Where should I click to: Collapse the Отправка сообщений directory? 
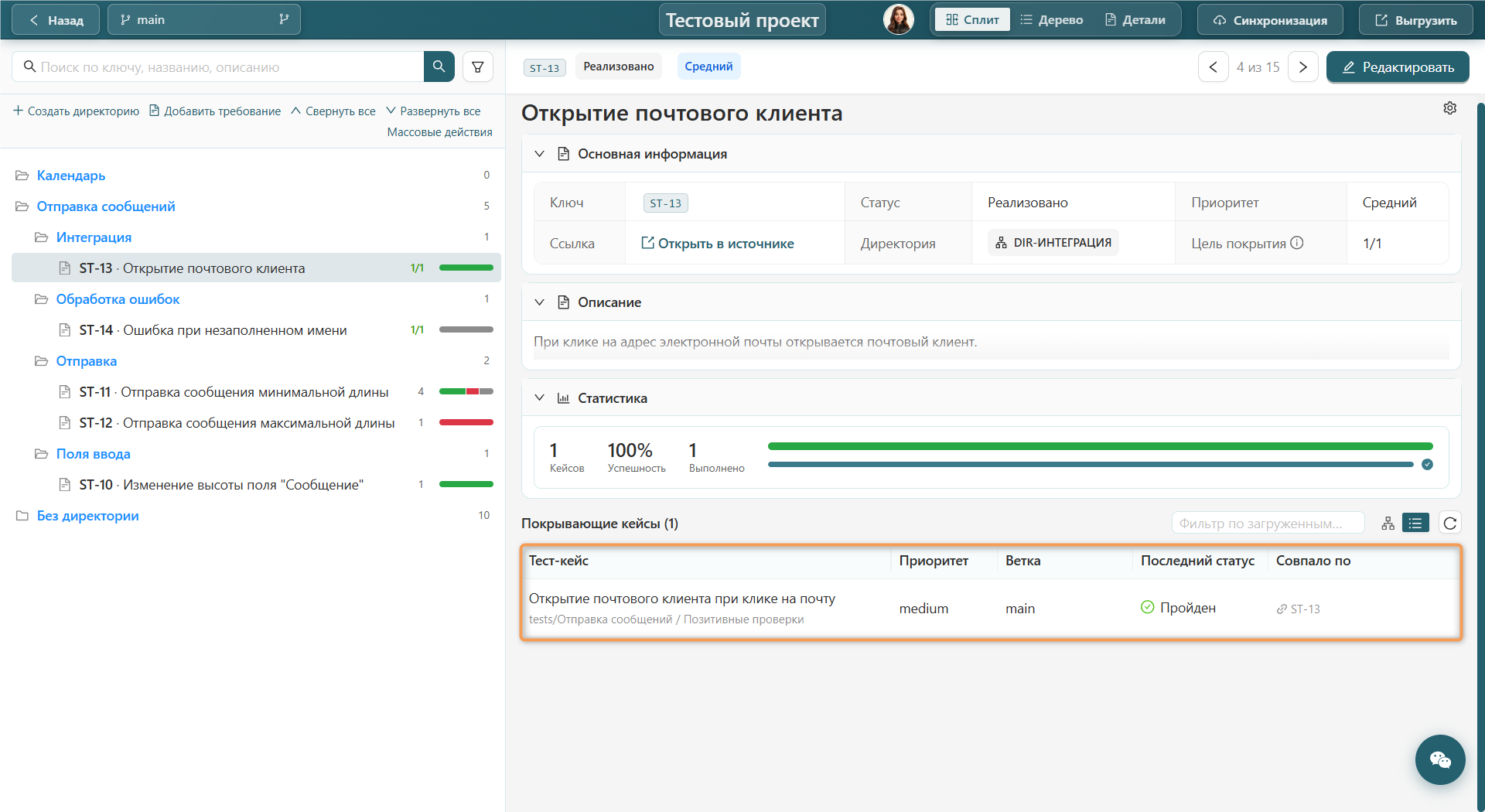pyautogui.click(x=22, y=206)
